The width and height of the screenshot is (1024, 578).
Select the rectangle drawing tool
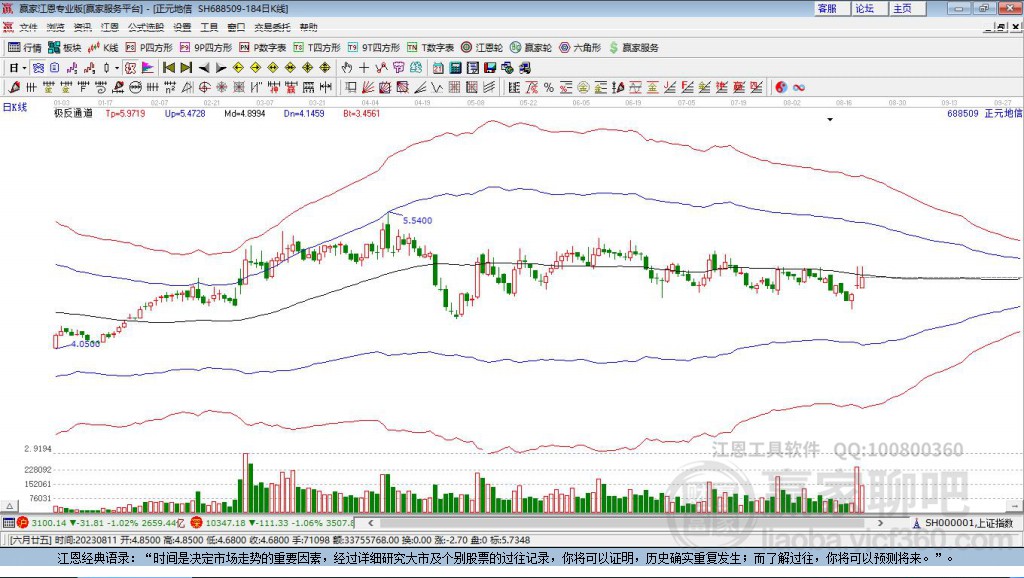[x=351, y=87]
